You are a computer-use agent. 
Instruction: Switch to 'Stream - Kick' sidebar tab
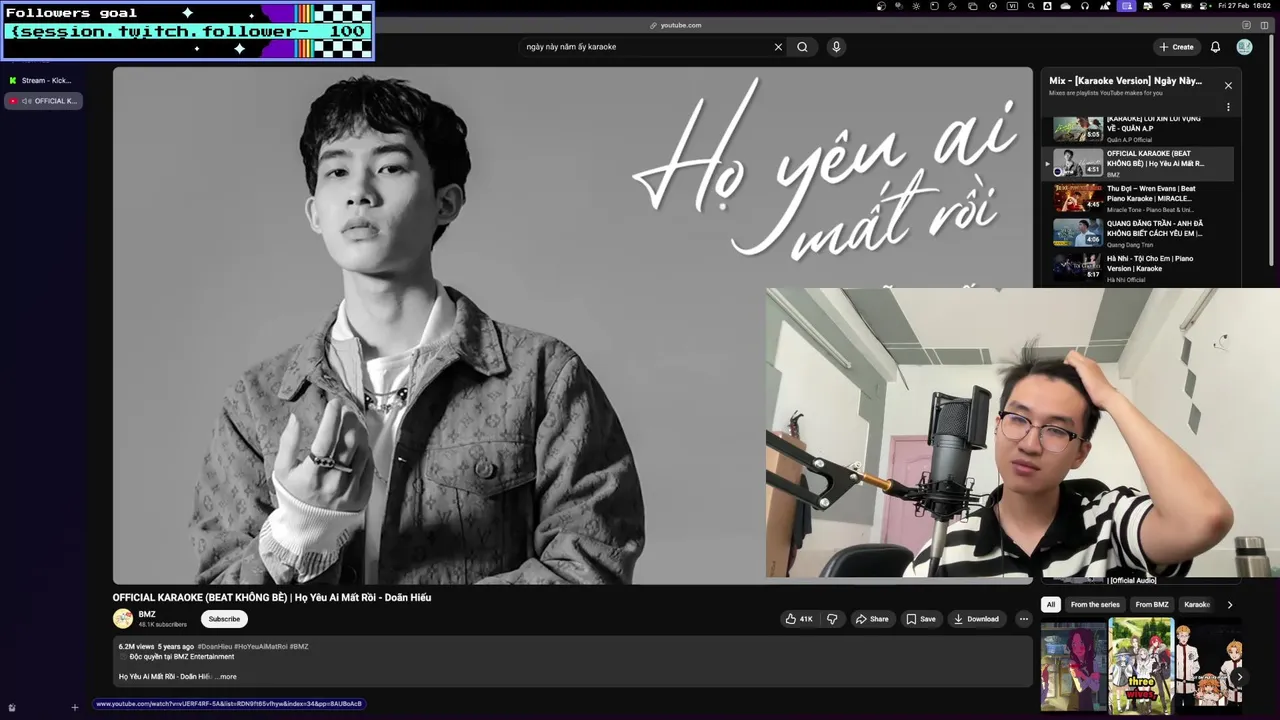click(x=43, y=80)
